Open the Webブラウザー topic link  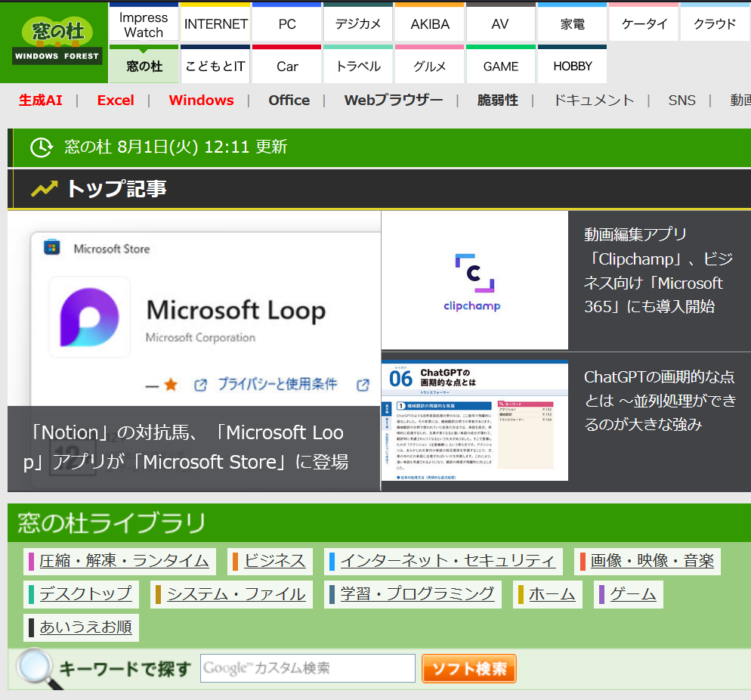(393, 100)
